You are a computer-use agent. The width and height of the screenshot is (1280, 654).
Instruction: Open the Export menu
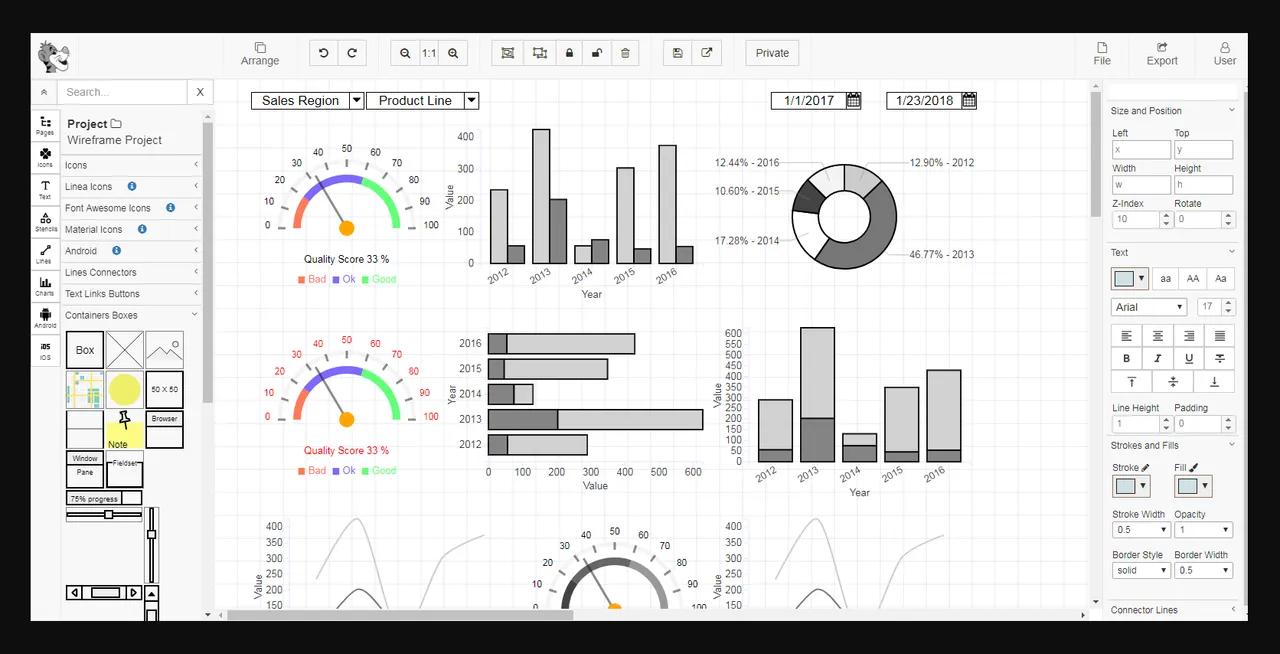pyautogui.click(x=1162, y=54)
